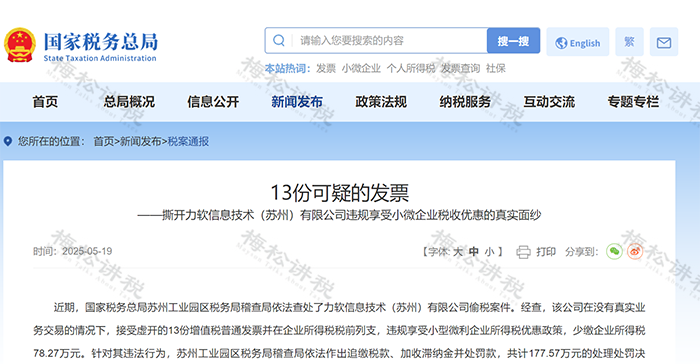Share article via Weibo icon
The width and height of the screenshot is (700, 364).
(635, 251)
